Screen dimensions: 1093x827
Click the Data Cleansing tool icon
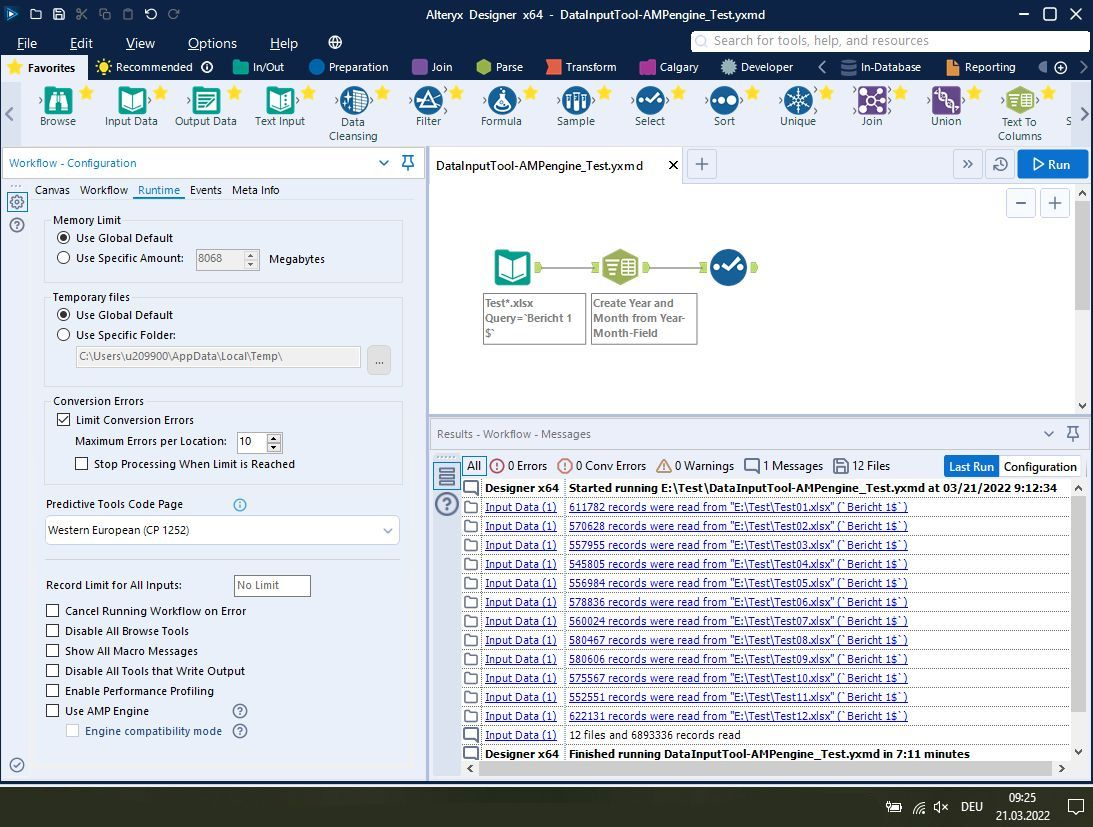click(x=353, y=101)
